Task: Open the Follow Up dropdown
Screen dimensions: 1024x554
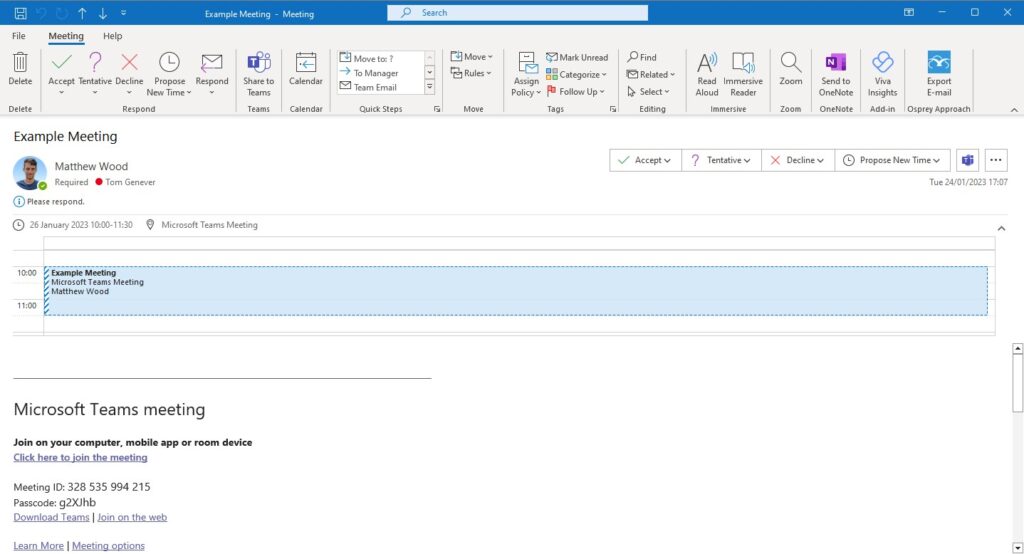Action: point(576,91)
